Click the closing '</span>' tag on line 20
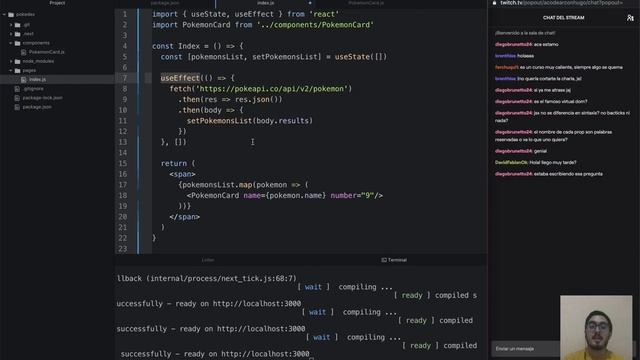The image size is (640, 360). (x=184, y=217)
